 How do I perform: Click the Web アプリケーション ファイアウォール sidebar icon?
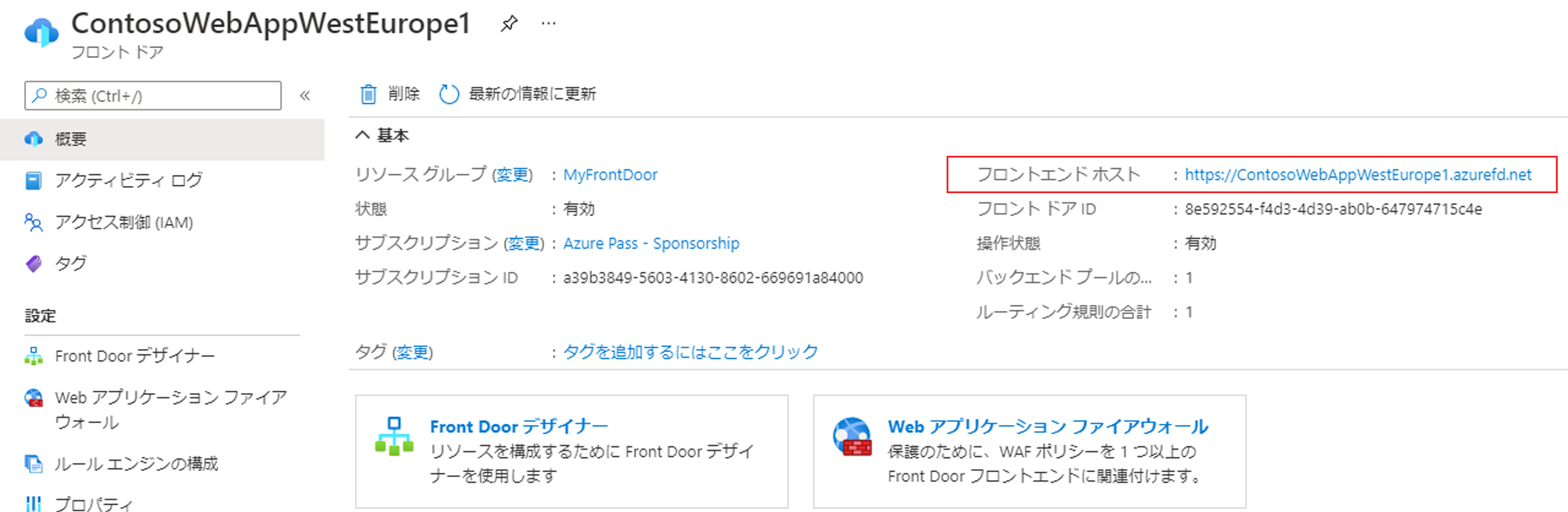point(33,398)
